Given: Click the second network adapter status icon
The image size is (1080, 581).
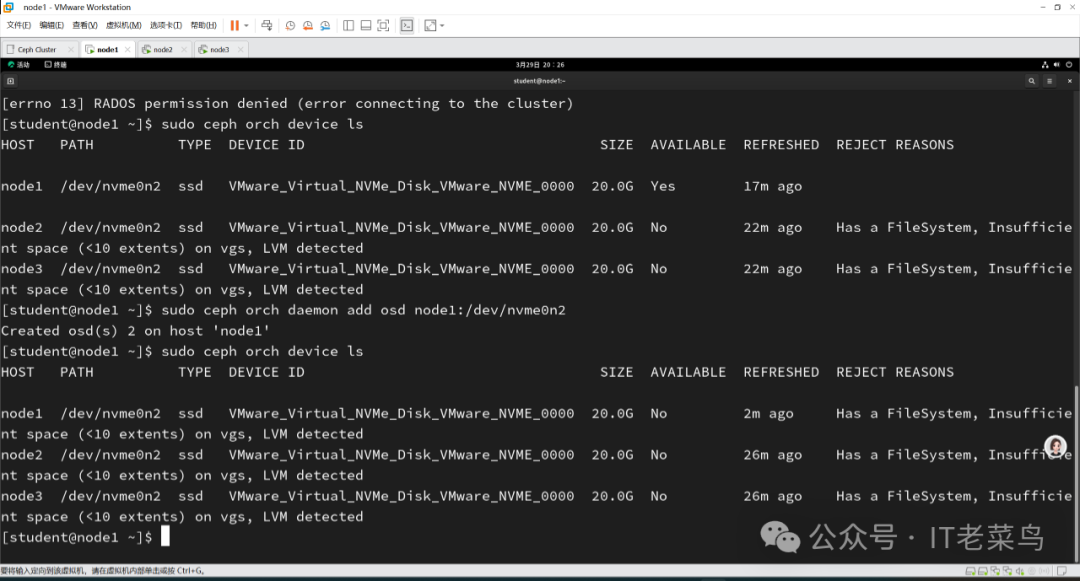Looking at the screenshot, I should (x=1008, y=571).
